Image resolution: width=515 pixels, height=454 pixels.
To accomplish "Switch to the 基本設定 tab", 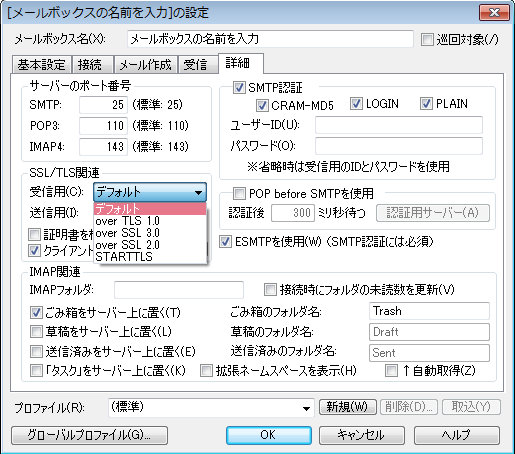I will [x=42, y=64].
